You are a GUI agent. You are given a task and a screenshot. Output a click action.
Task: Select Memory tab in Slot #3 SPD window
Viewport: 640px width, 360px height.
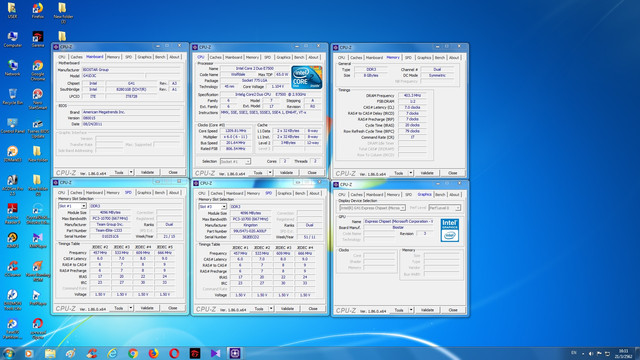coord(253,193)
